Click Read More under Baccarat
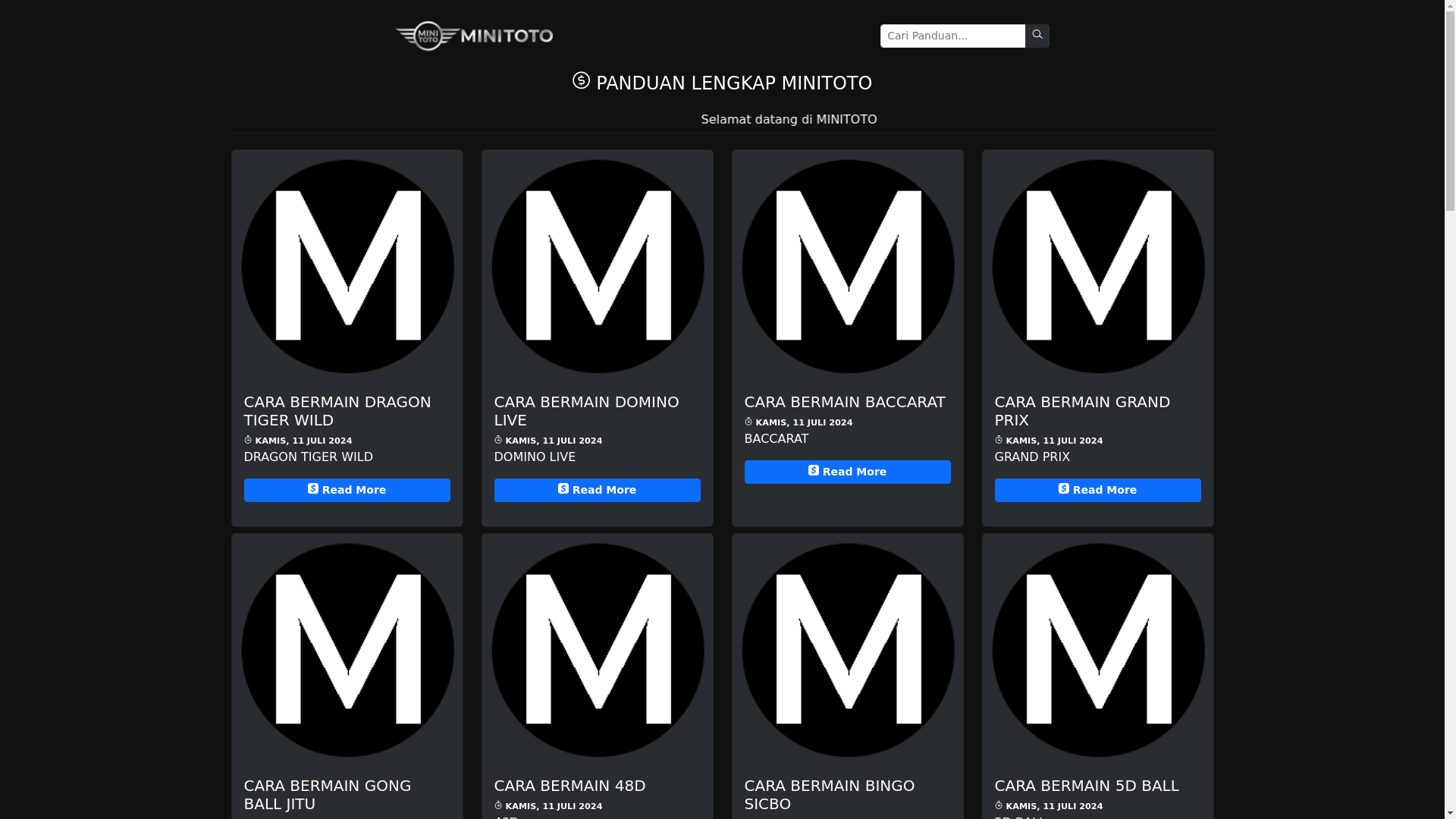Screen dimensions: 1456x819 848,472
